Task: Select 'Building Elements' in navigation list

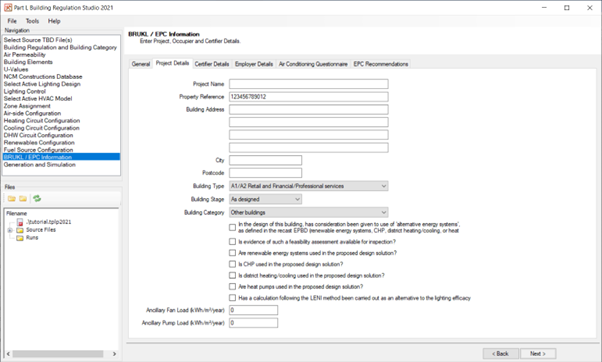Action: pos(28,62)
